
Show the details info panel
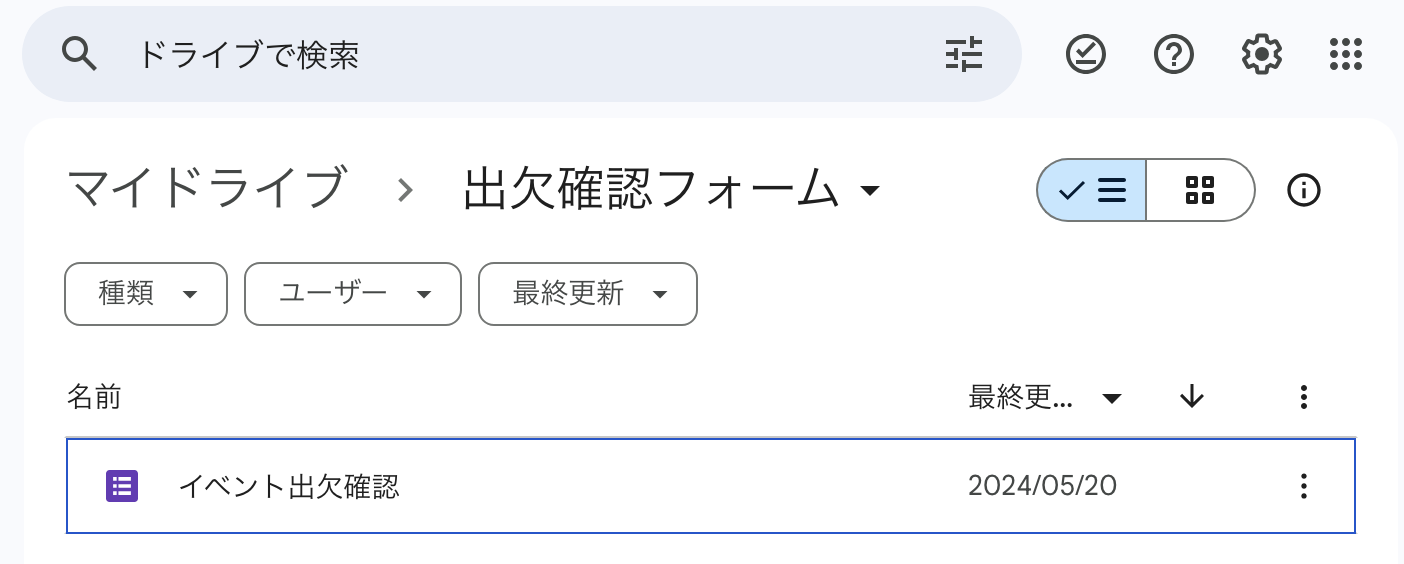1303,190
